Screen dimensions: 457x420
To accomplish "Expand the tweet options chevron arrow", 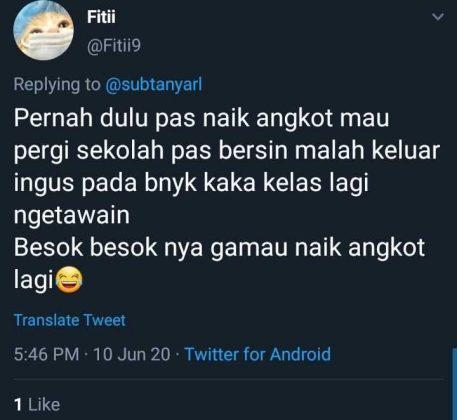I will [x=438, y=17].
